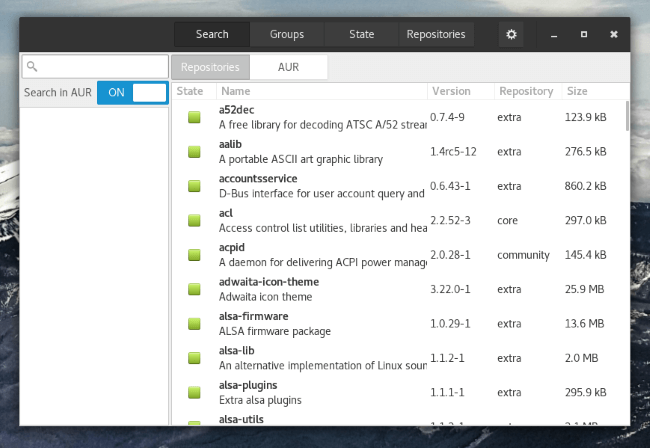Click the 123.9 kB size cell
This screenshot has height=448, width=650.
[585, 117]
